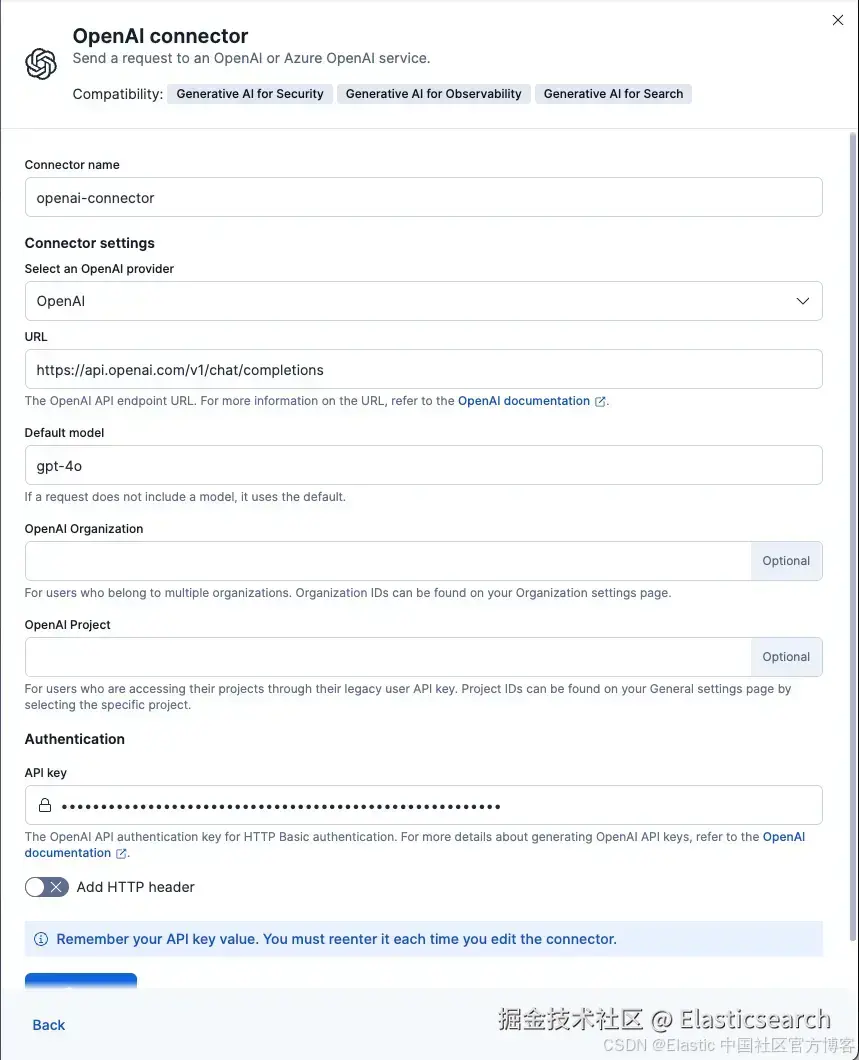The width and height of the screenshot is (859, 1060).
Task: Click the URL input field
Action: (x=423, y=370)
